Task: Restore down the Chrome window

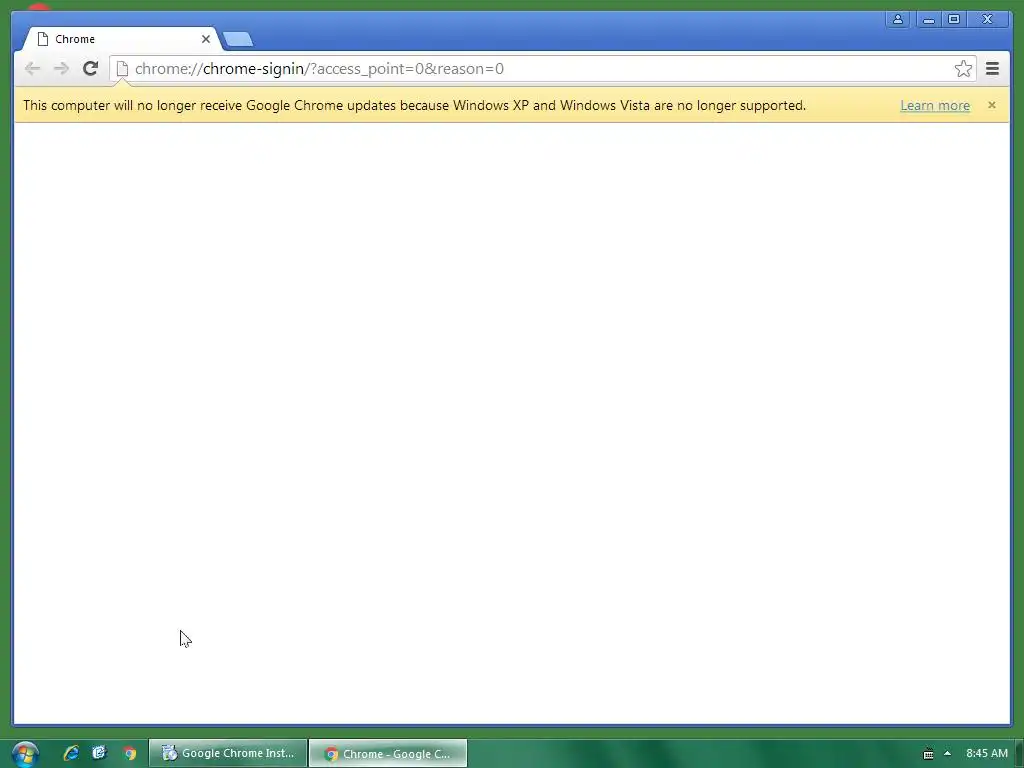Action: [x=954, y=20]
